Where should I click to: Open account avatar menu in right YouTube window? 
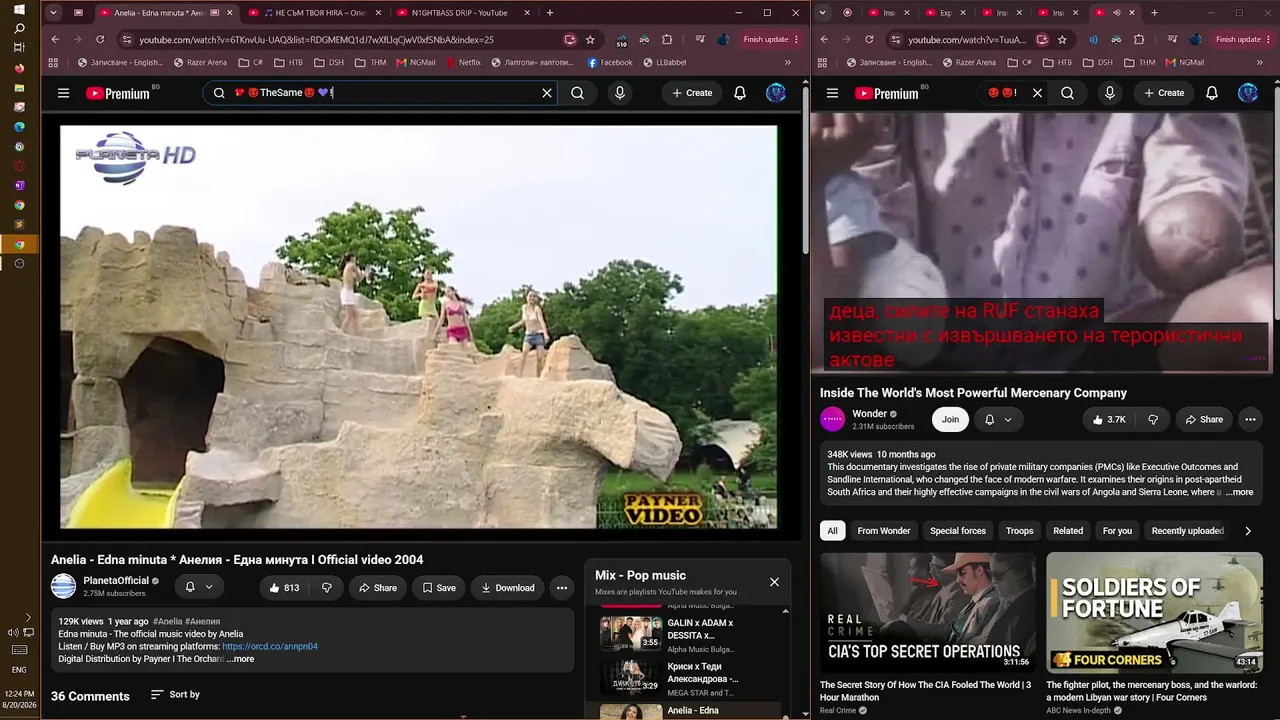[1248, 93]
